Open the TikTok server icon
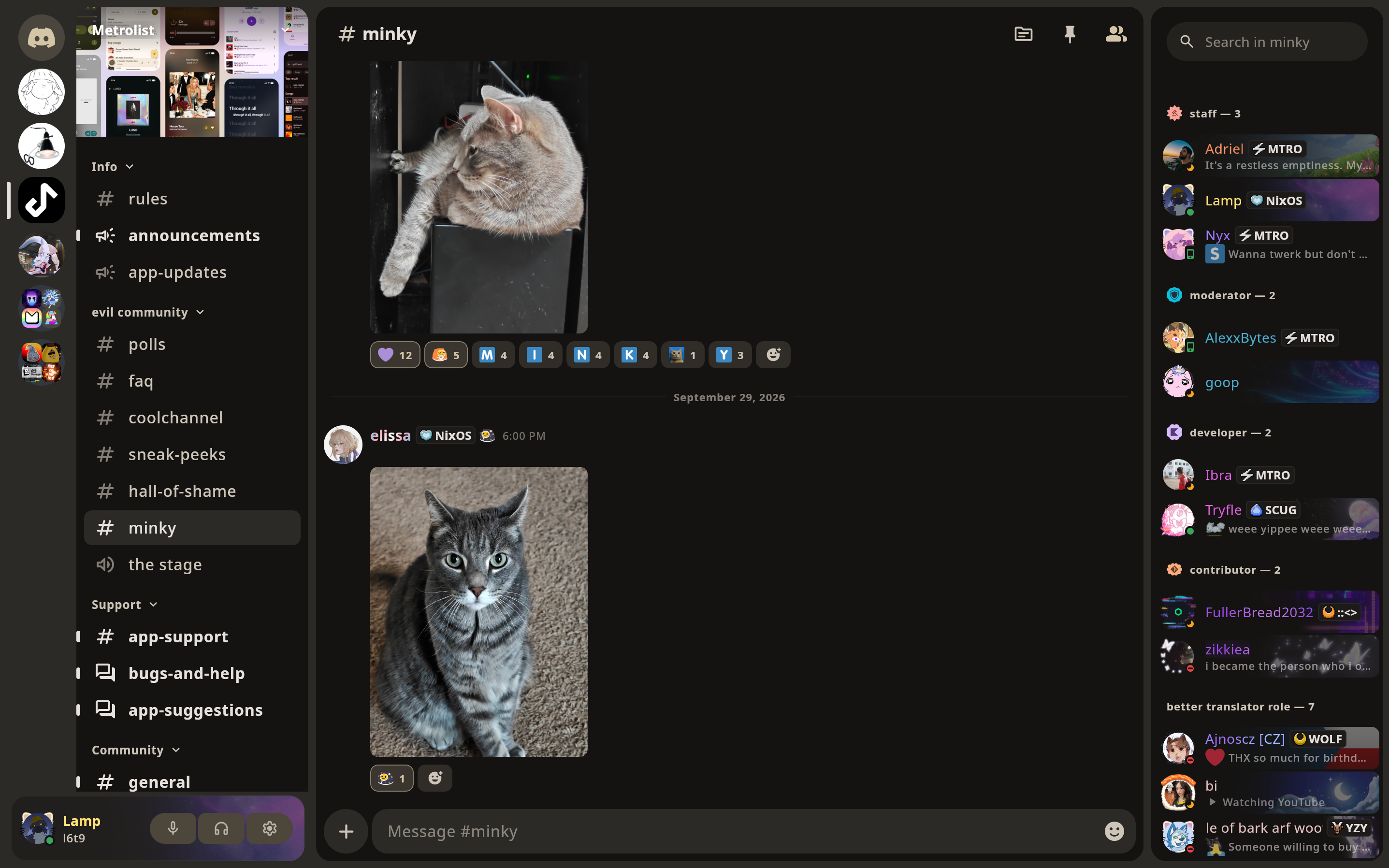Viewport: 1389px width, 868px height. (x=42, y=201)
